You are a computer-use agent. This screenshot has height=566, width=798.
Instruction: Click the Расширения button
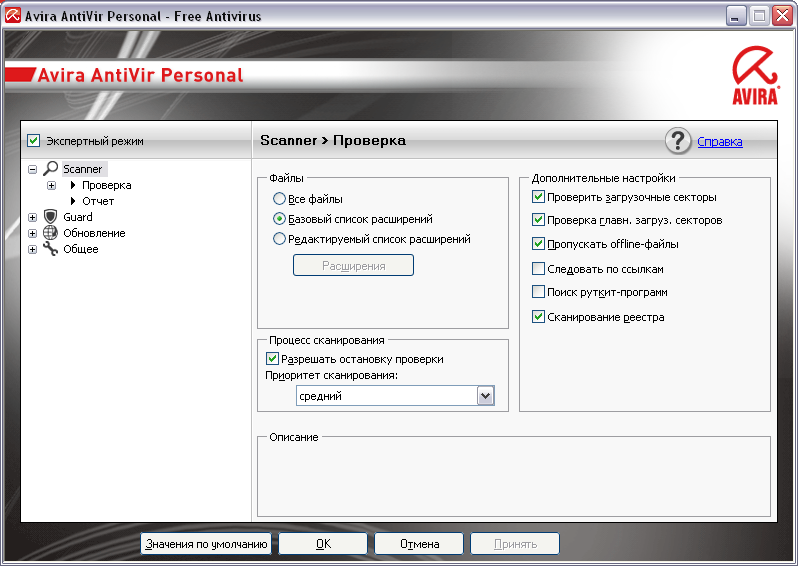tap(353, 265)
